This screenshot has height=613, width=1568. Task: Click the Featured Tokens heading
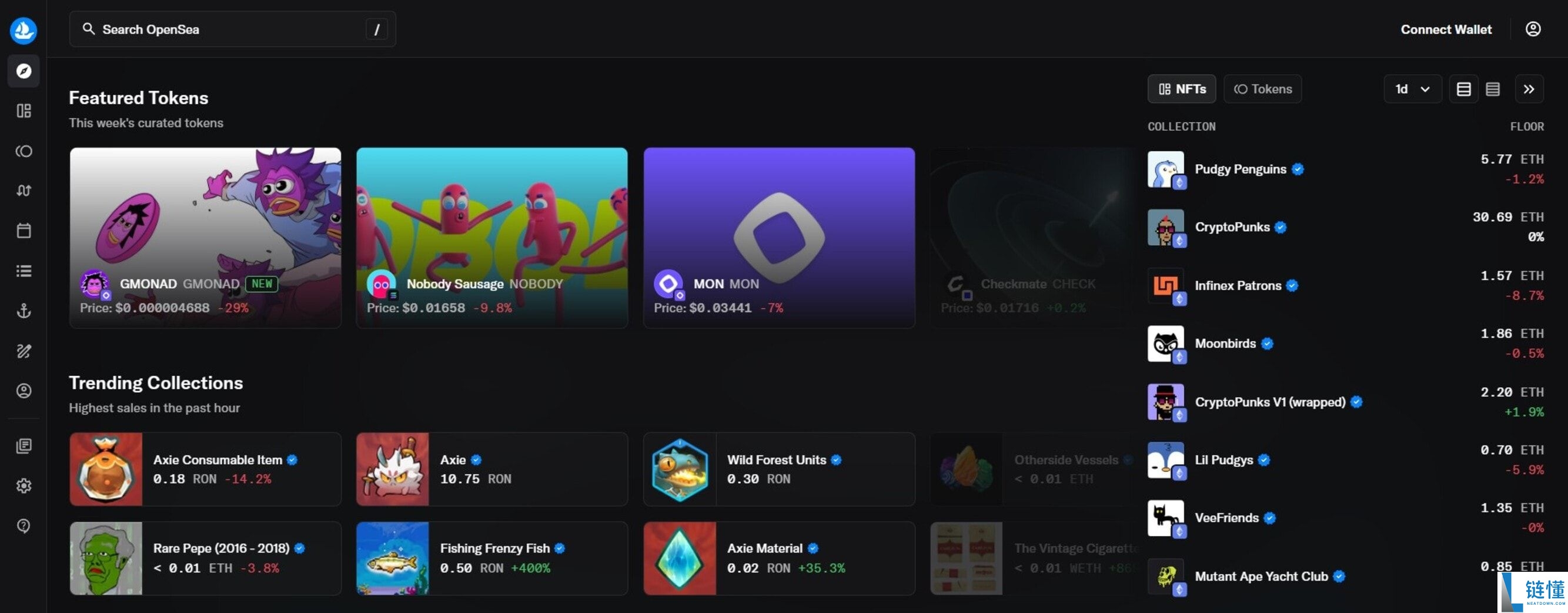point(138,98)
